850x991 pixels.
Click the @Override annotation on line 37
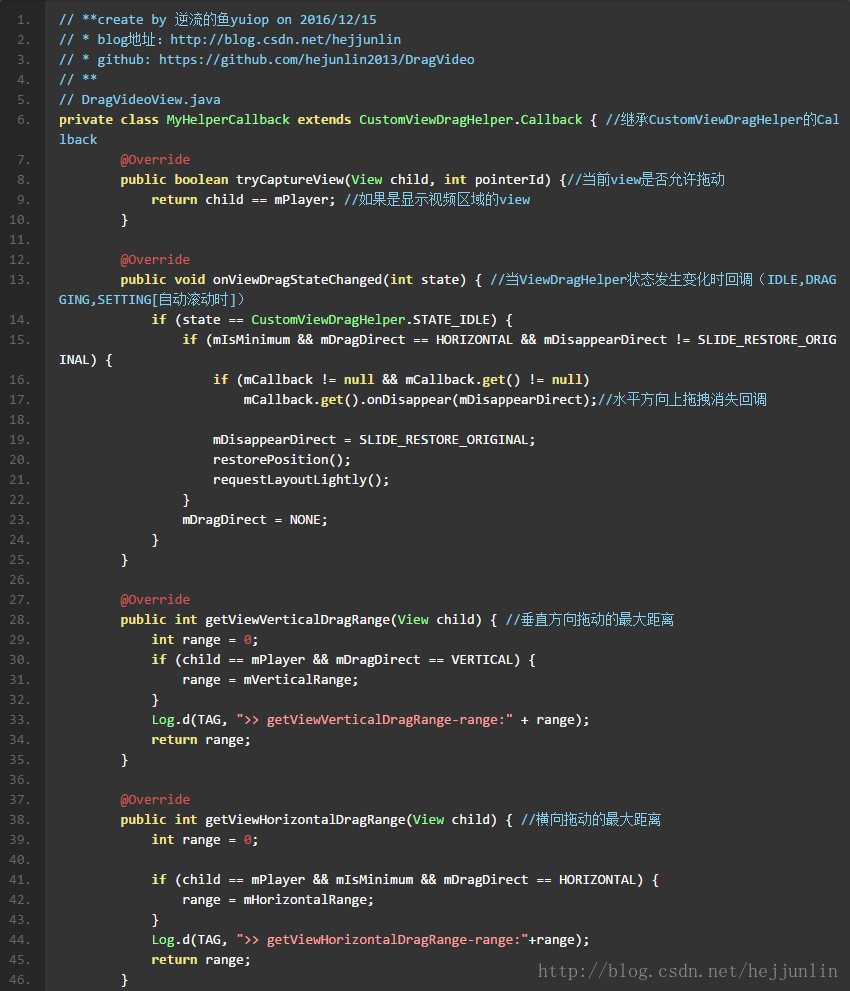point(155,799)
